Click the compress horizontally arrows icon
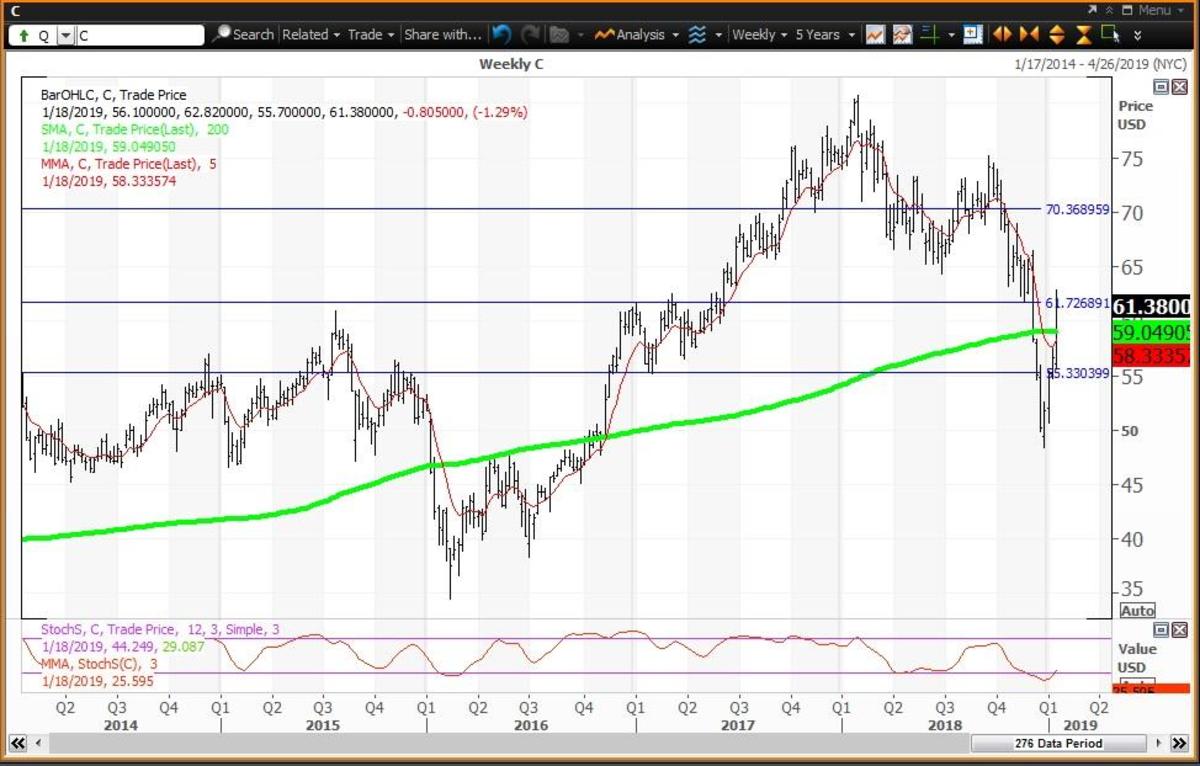This screenshot has width=1200, height=766. point(1029,34)
